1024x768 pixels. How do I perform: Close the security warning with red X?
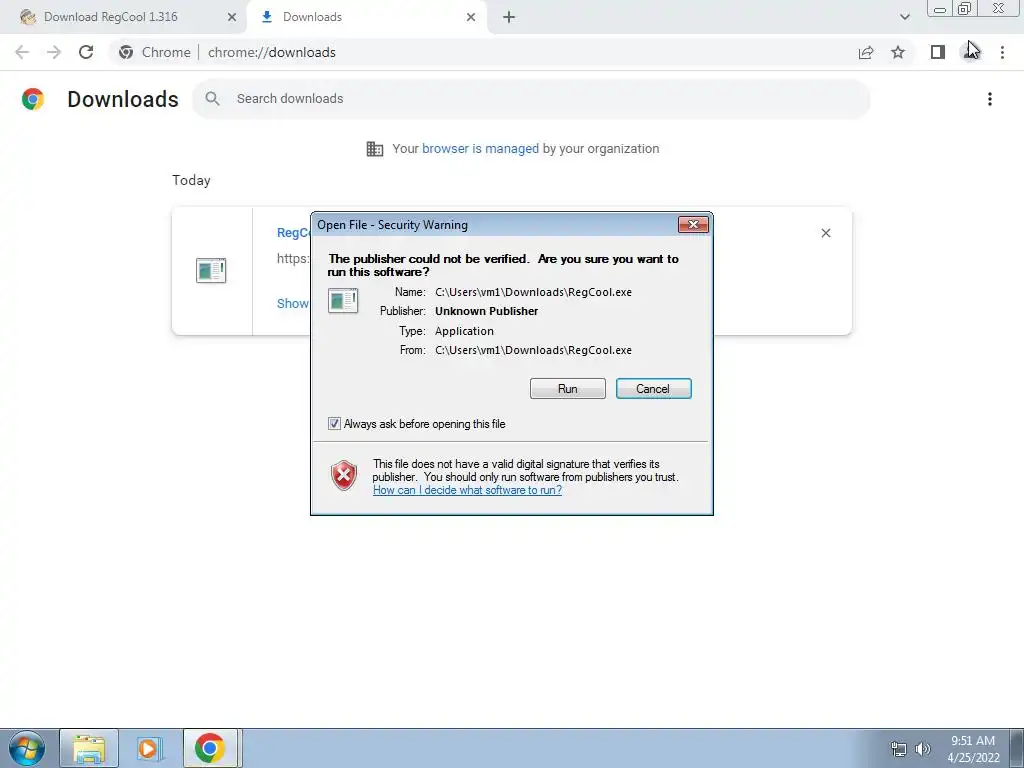(693, 225)
